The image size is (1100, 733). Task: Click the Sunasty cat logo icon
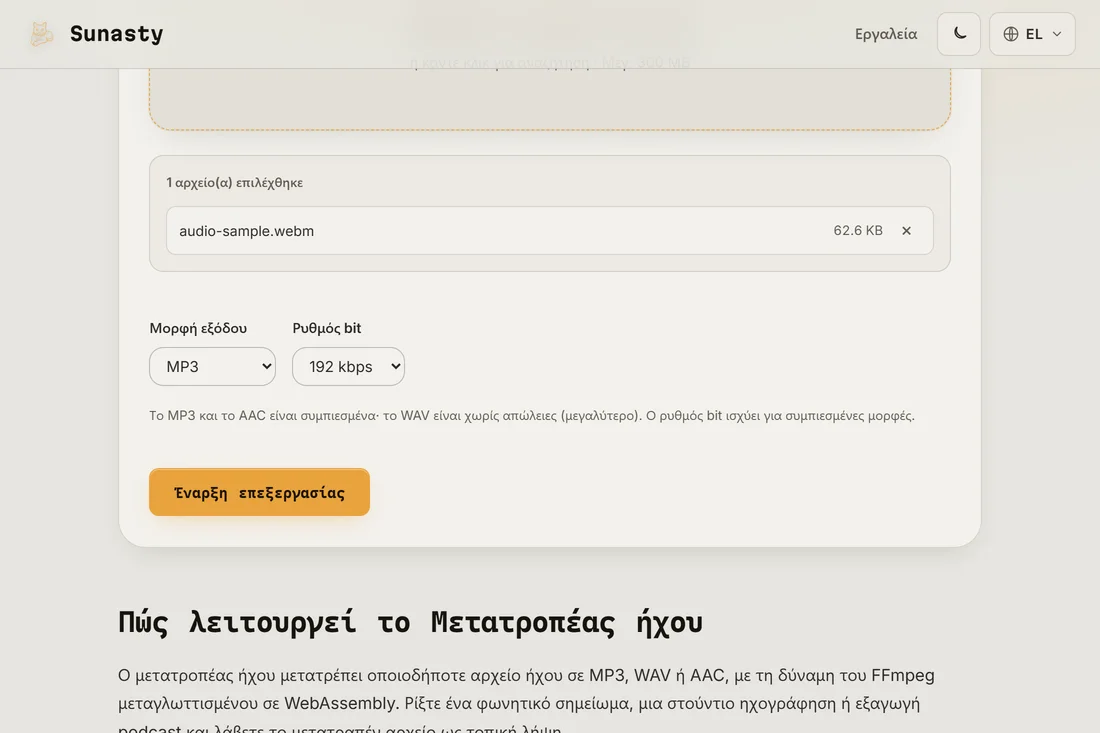pyautogui.click(x=41, y=34)
